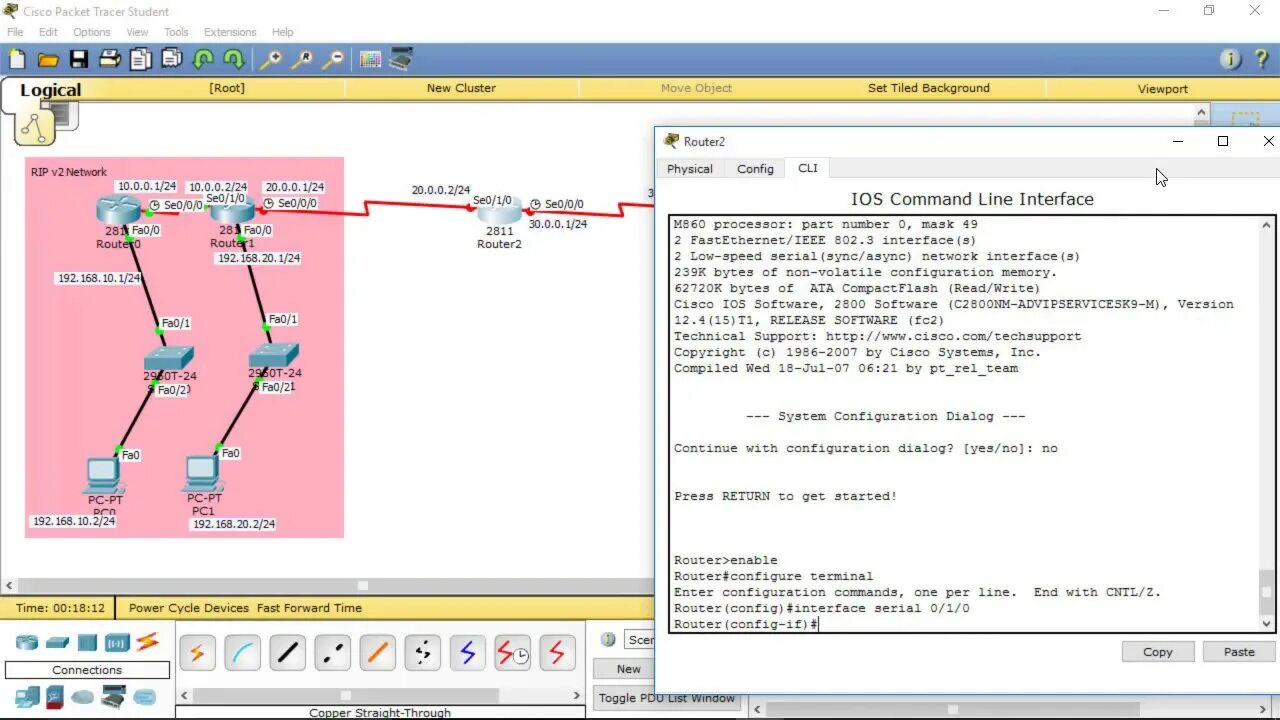
Task: Click the Copy button in Router2 CLI
Action: [1157, 652]
